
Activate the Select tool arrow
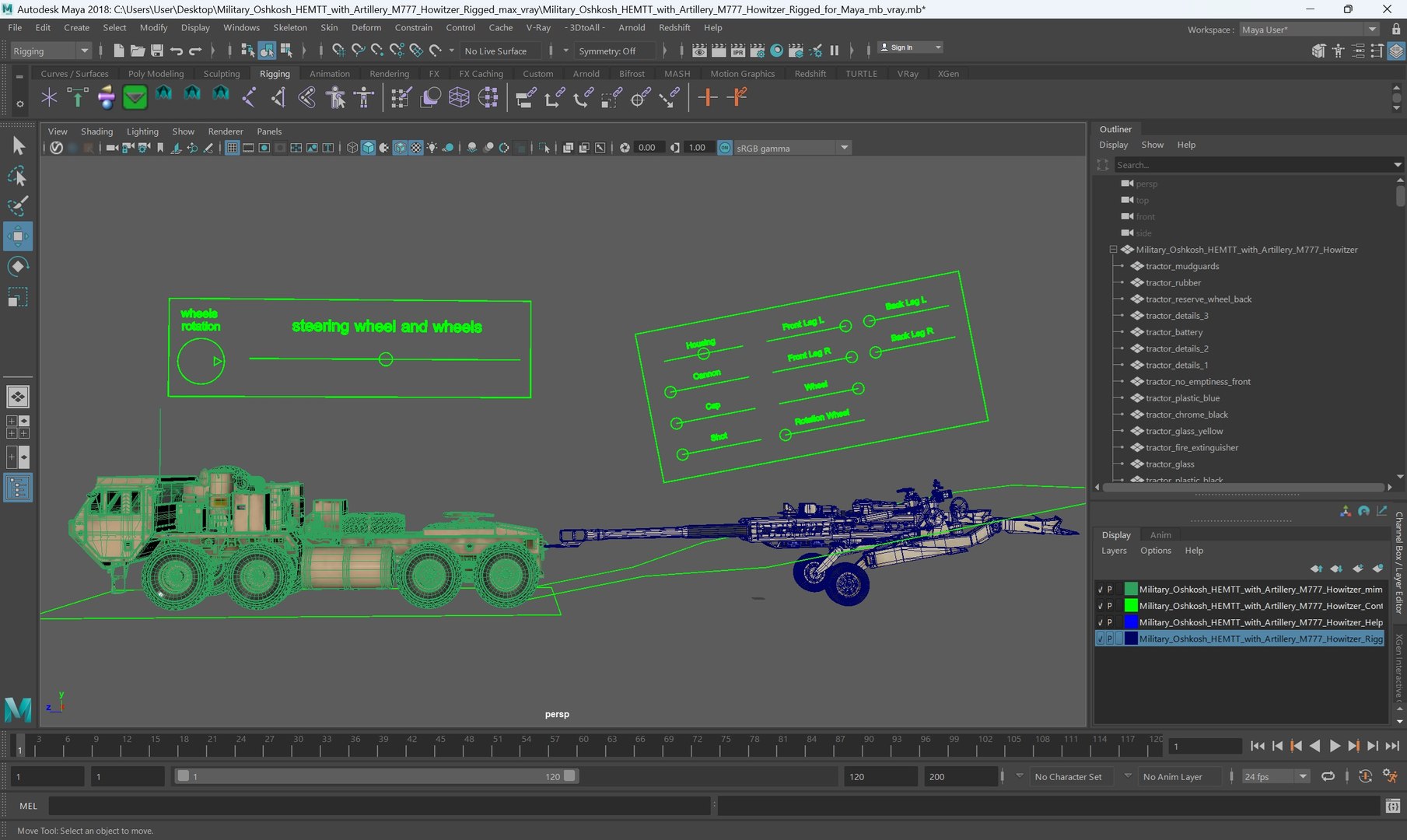(x=17, y=145)
